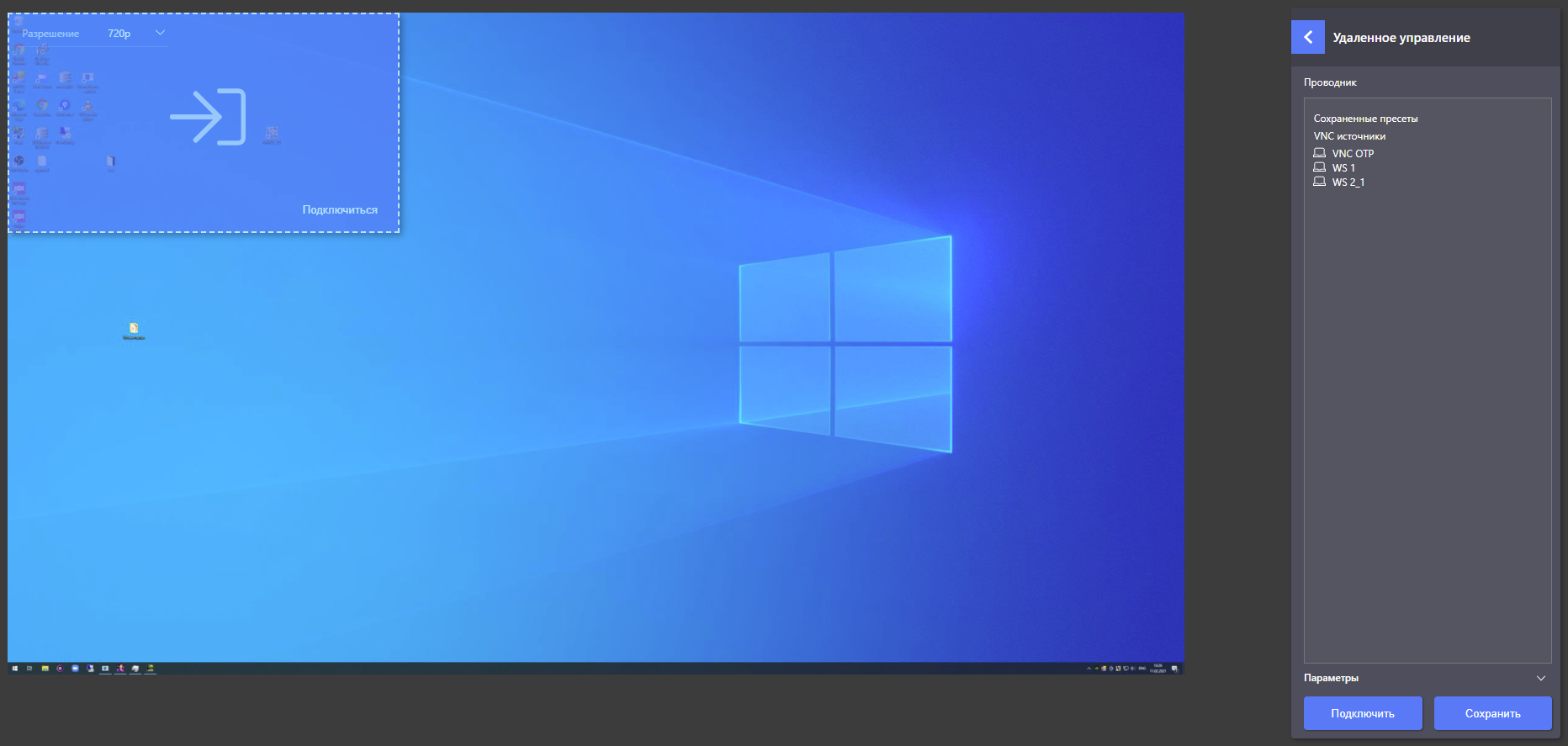Expand the Параметры section chevron

(x=1541, y=678)
